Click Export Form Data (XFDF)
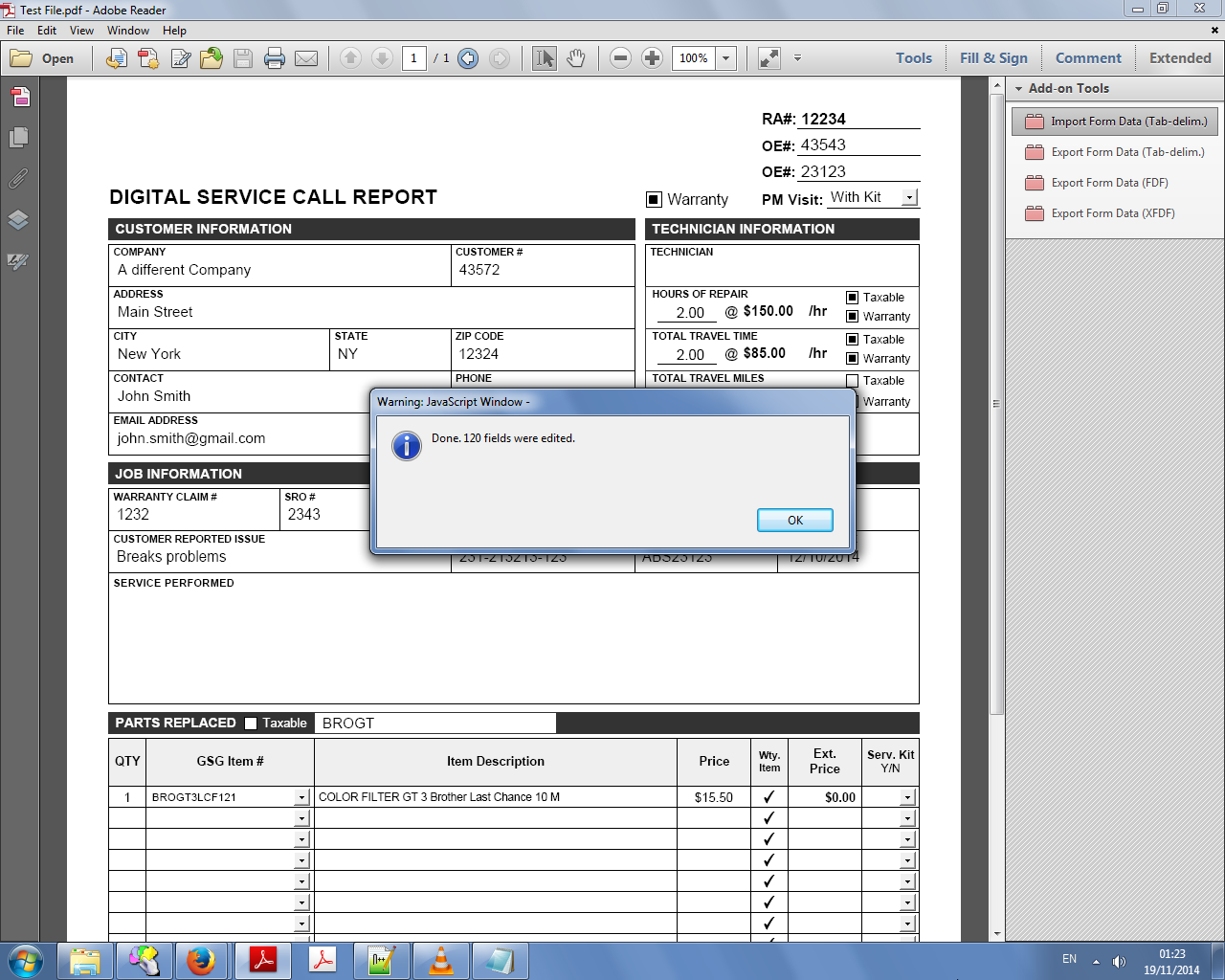The width and height of the screenshot is (1225, 980). tap(1116, 213)
